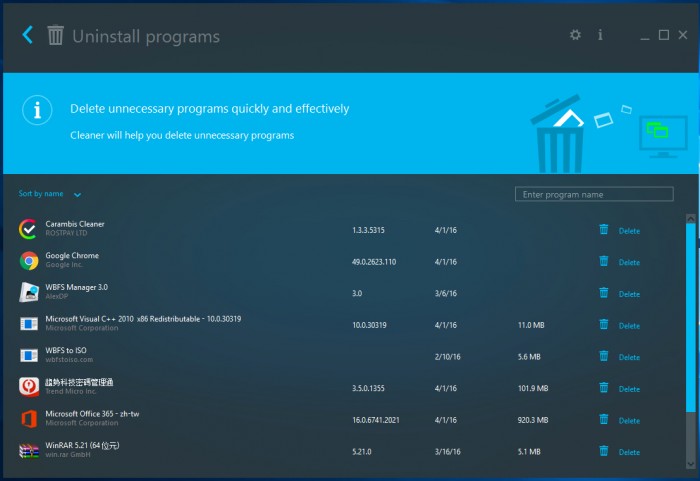Select the Google Chrome name text
This screenshot has height=481, width=700.
[72, 255]
